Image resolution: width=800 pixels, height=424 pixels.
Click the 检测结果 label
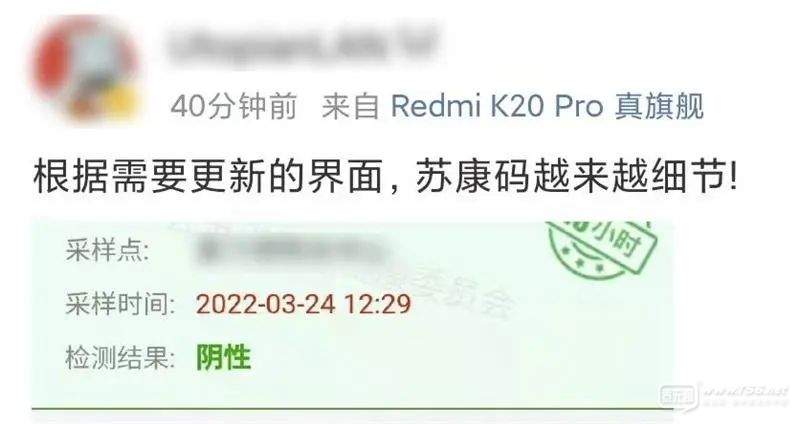pos(120,357)
